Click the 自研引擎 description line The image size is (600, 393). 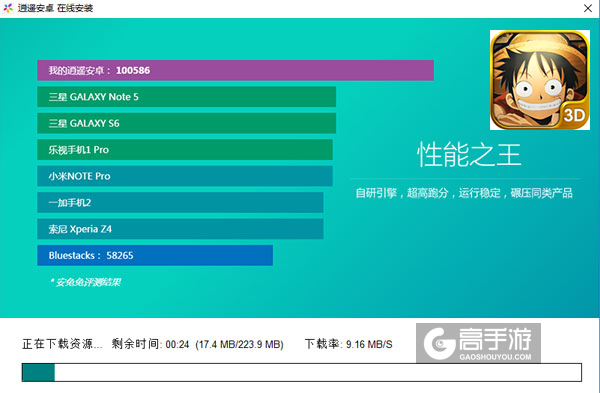pos(464,193)
